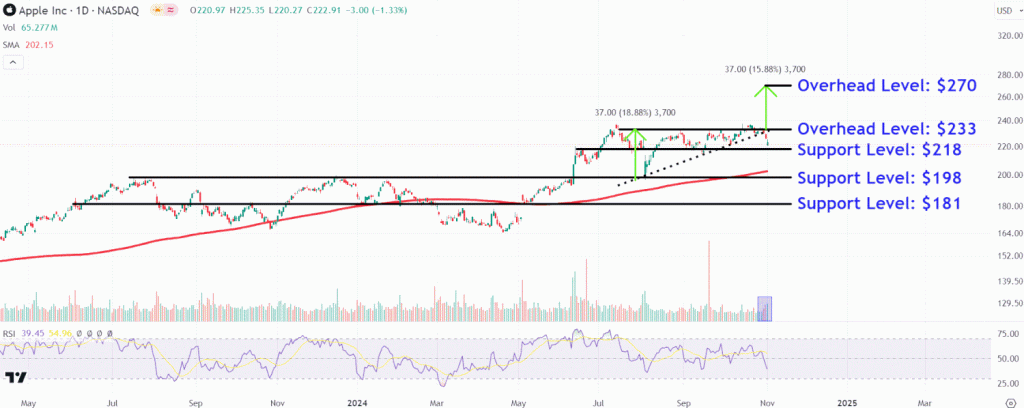The width and height of the screenshot is (1024, 408).
Task: Click the sun market status icon
Action: [x=156, y=10]
